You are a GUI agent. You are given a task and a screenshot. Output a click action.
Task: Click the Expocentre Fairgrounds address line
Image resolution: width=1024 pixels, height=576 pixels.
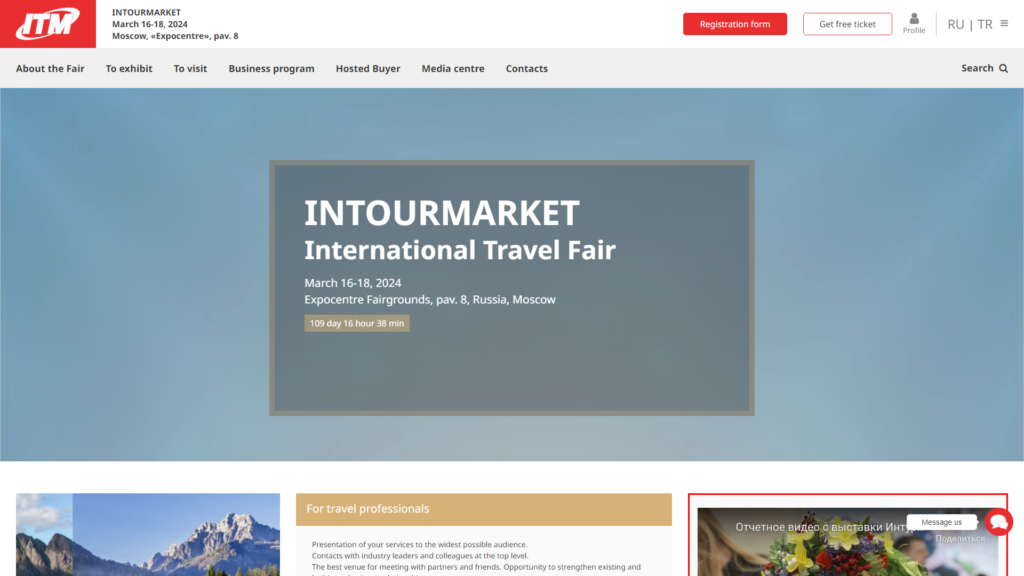tap(430, 300)
